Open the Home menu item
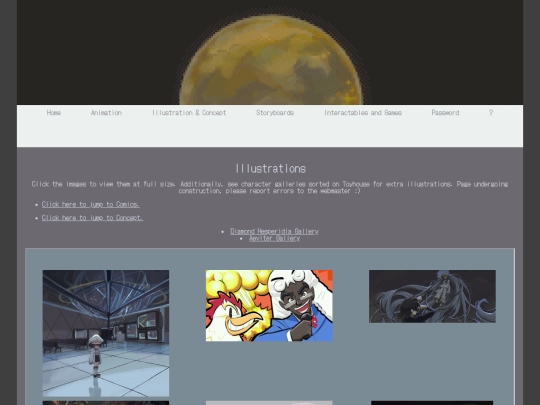Screen dimensions: 540x405 pyautogui.click(x=54, y=113)
